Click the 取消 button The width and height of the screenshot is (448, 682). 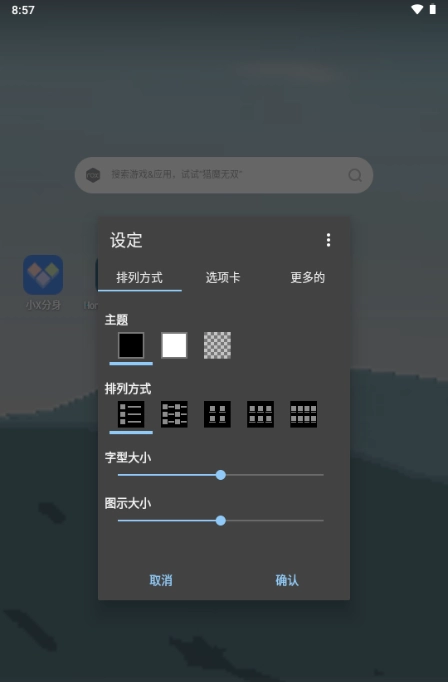(161, 580)
